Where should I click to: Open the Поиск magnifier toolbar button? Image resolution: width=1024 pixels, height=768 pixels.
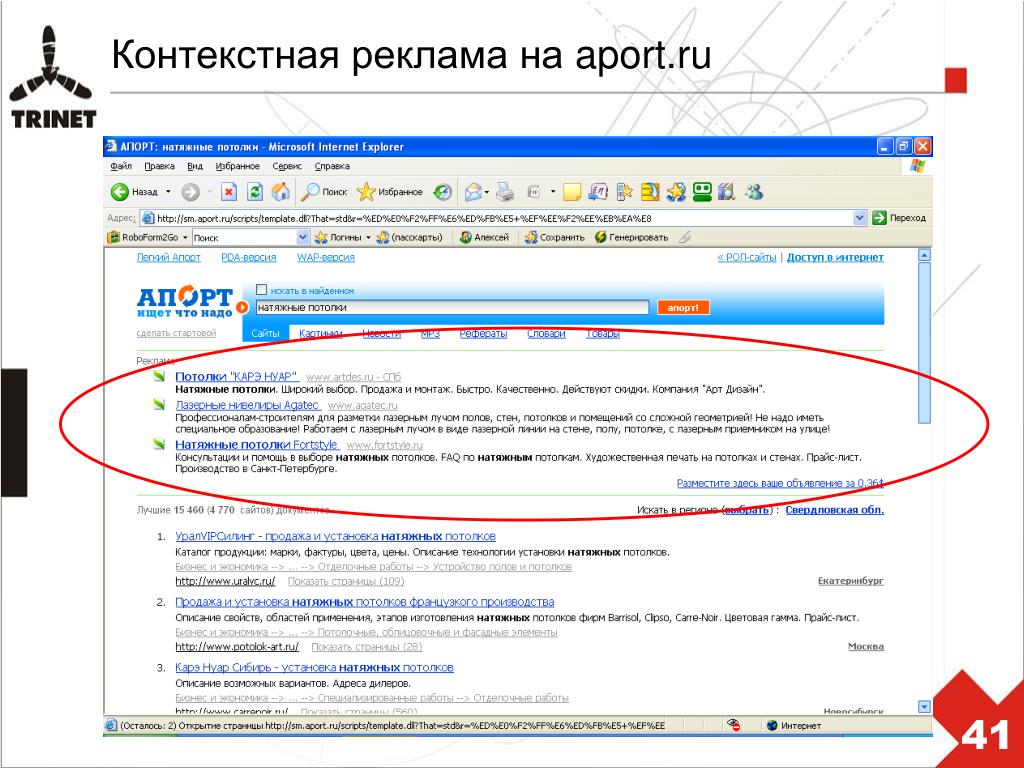324,192
